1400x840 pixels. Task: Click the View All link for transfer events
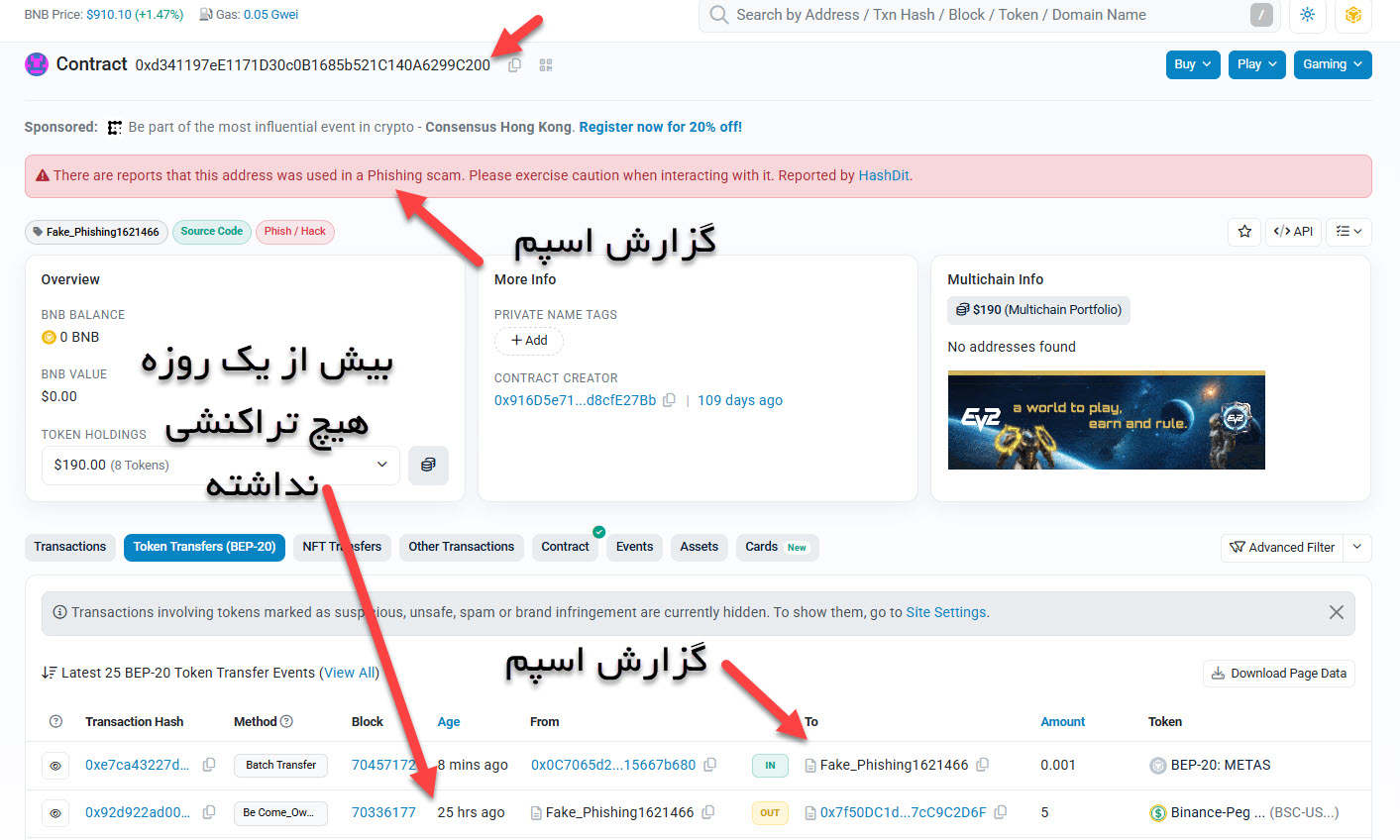[349, 672]
